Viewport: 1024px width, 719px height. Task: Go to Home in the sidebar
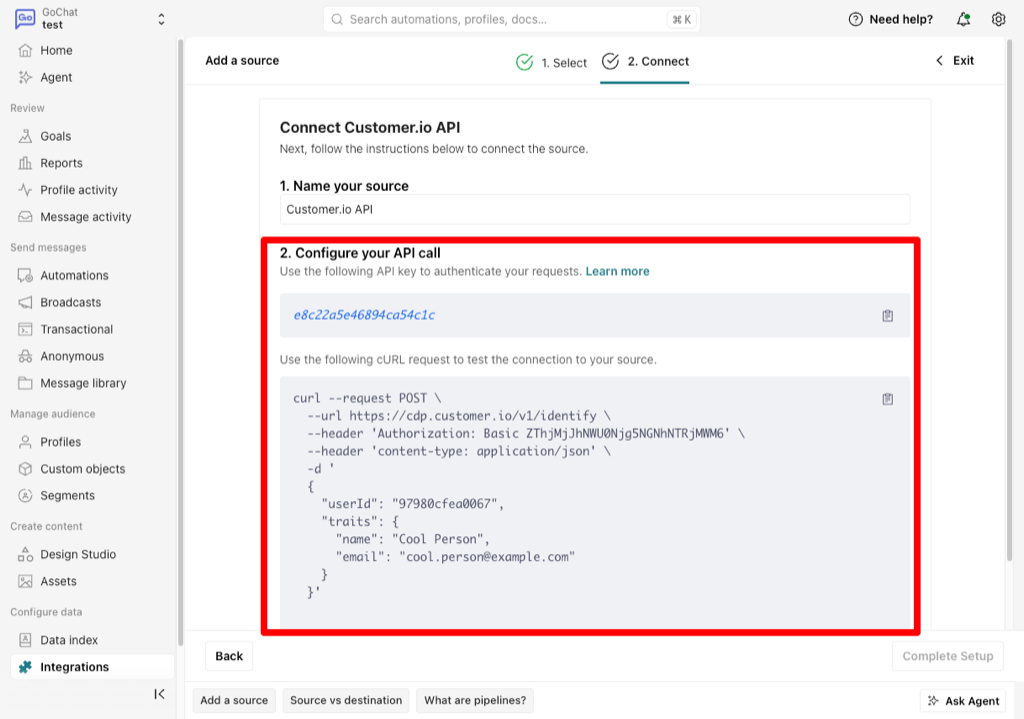click(x=56, y=50)
